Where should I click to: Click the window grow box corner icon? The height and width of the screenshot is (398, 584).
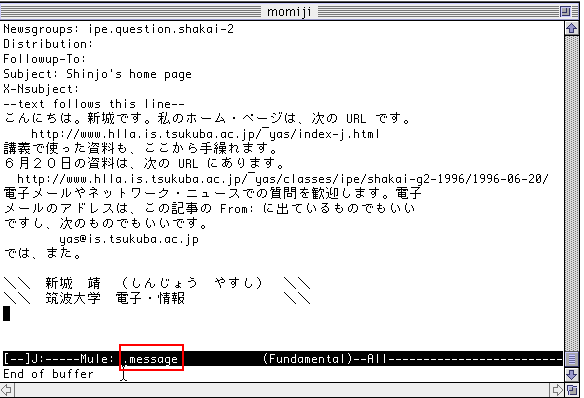572,390
